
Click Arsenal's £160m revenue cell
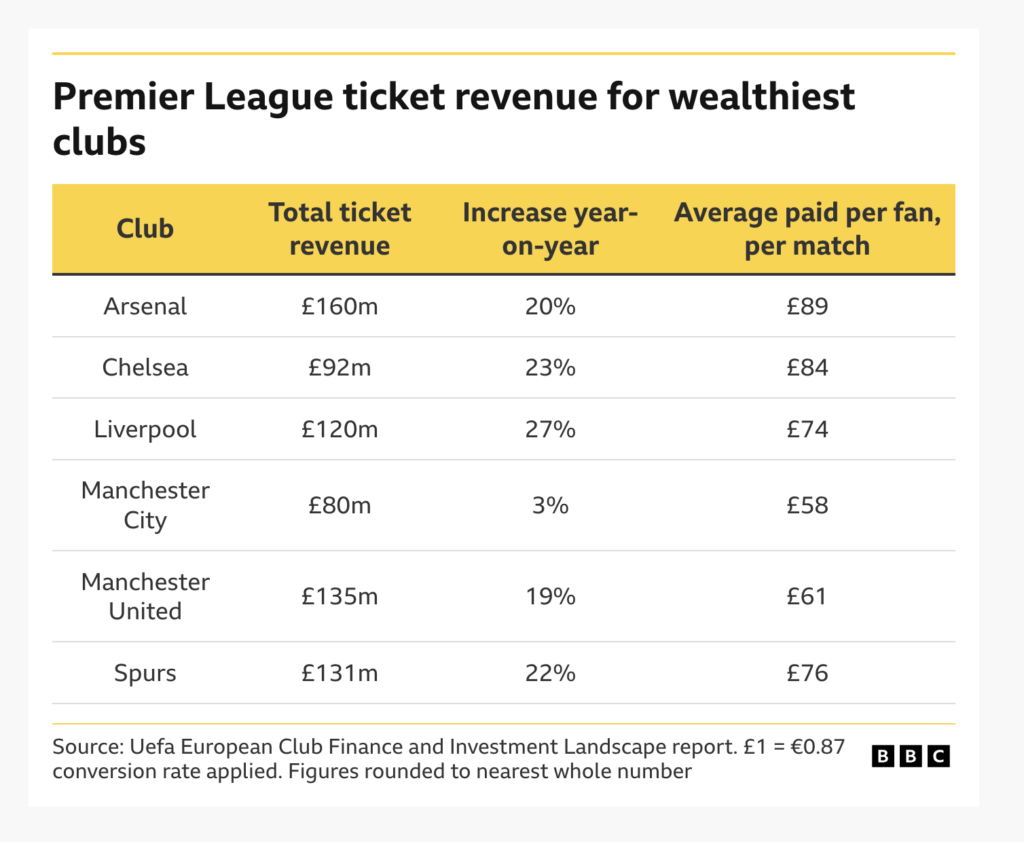tap(339, 306)
